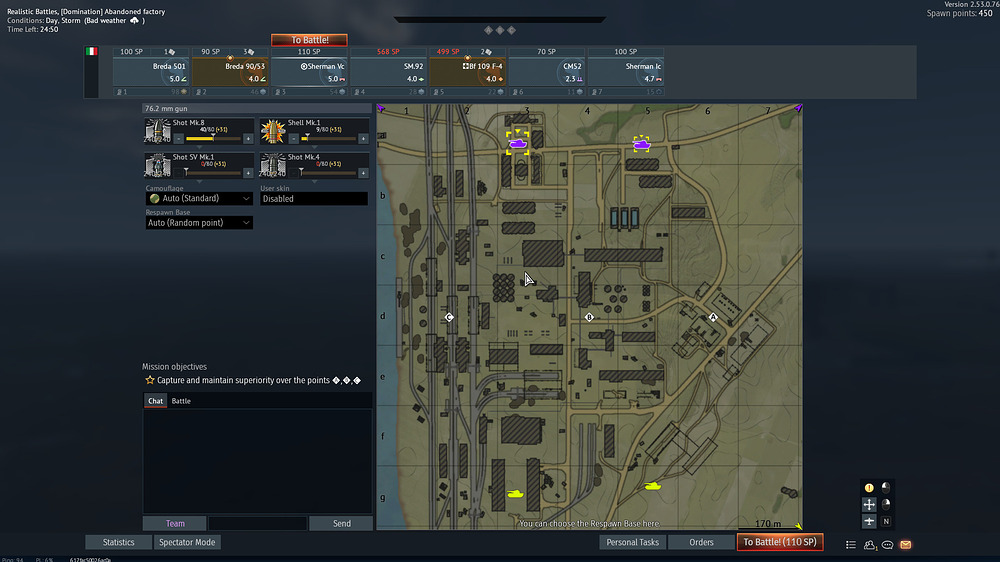Viewport: 1000px width, 562px height.
Task: Click the Italian flag country icon
Action: tap(91, 52)
